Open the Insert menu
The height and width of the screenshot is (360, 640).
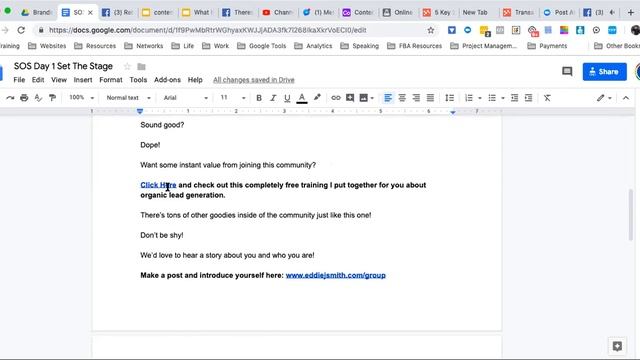pyautogui.click(x=83, y=80)
